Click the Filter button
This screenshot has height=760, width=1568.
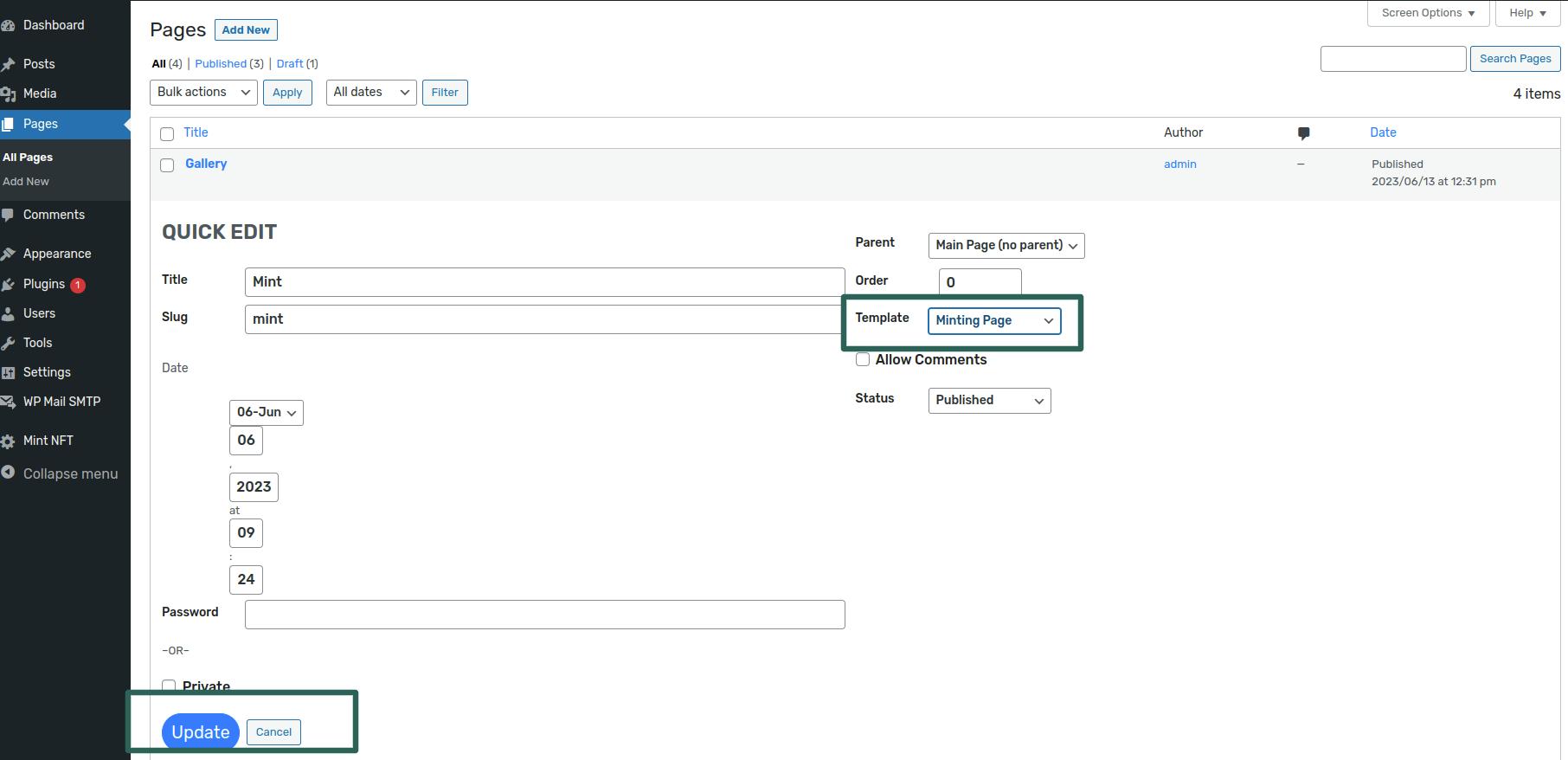click(x=445, y=93)
